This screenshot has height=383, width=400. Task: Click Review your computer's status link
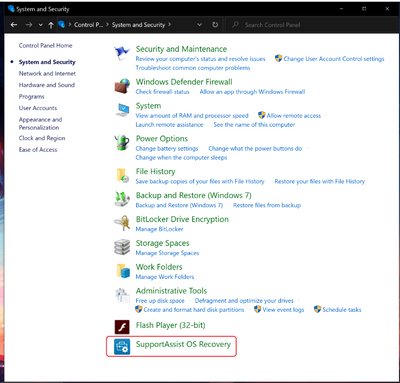coord(200,59)
